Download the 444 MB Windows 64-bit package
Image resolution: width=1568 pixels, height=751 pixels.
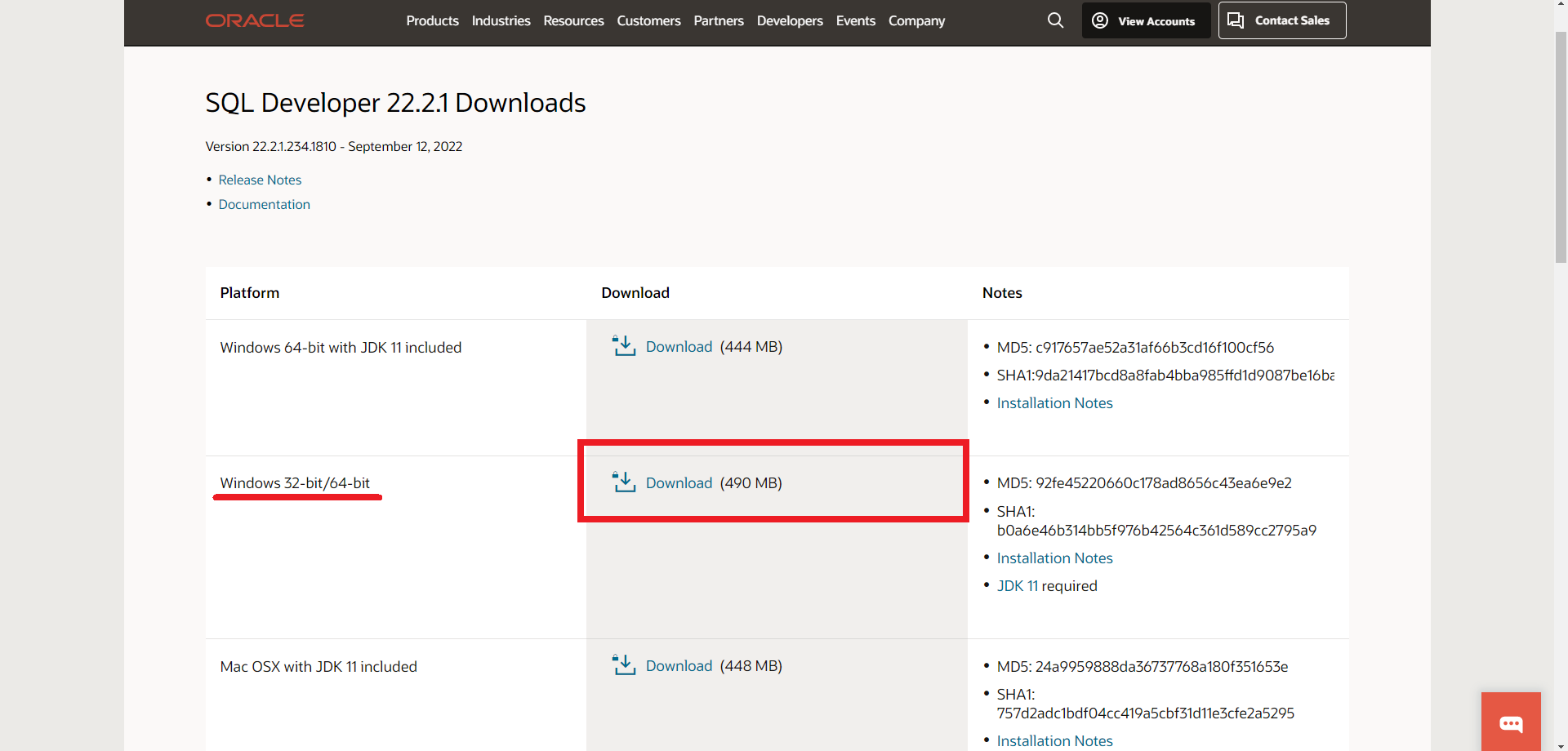click(x=679, y=347)
